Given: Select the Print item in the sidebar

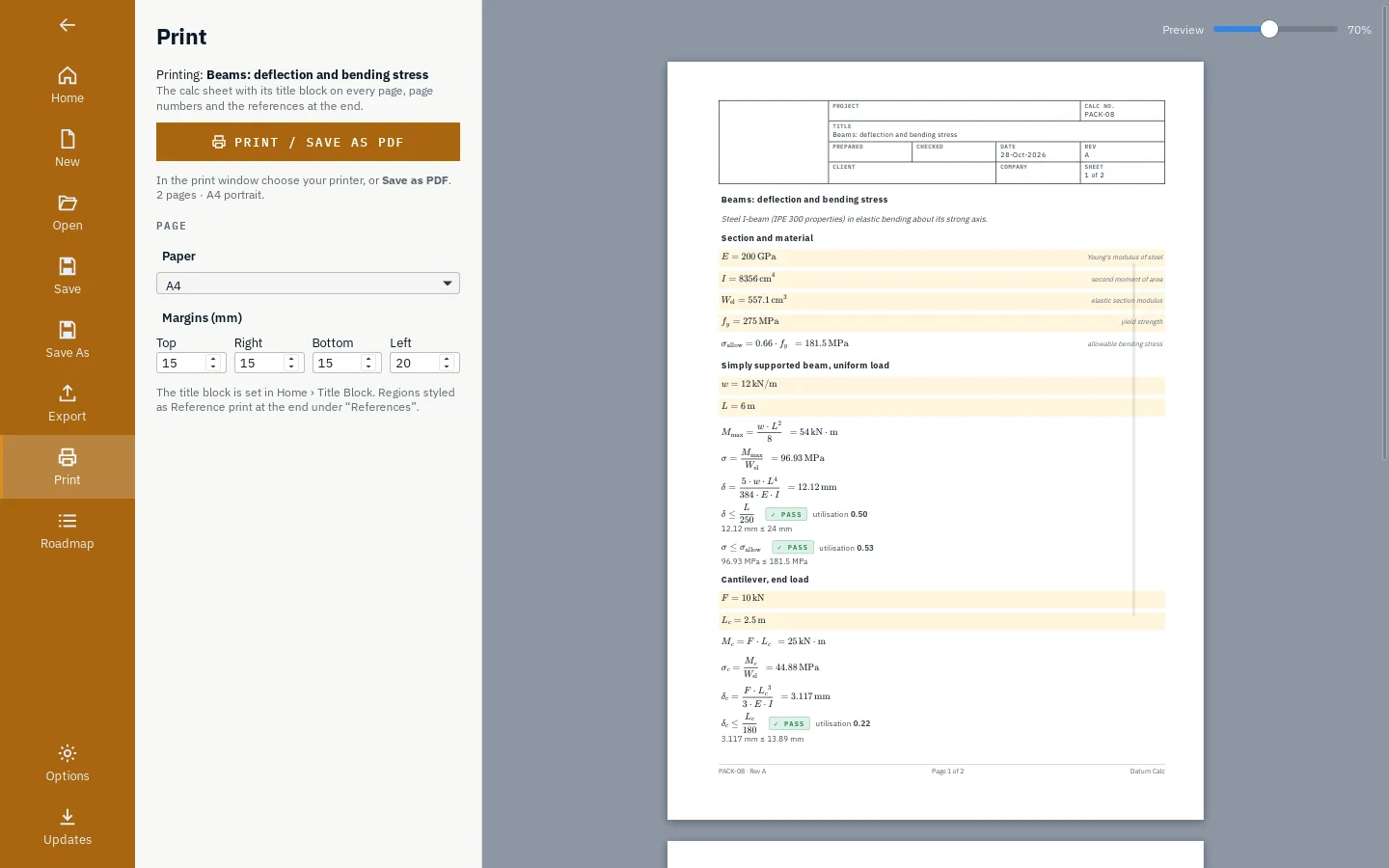Looking at the screenshot, I should 68,467.
